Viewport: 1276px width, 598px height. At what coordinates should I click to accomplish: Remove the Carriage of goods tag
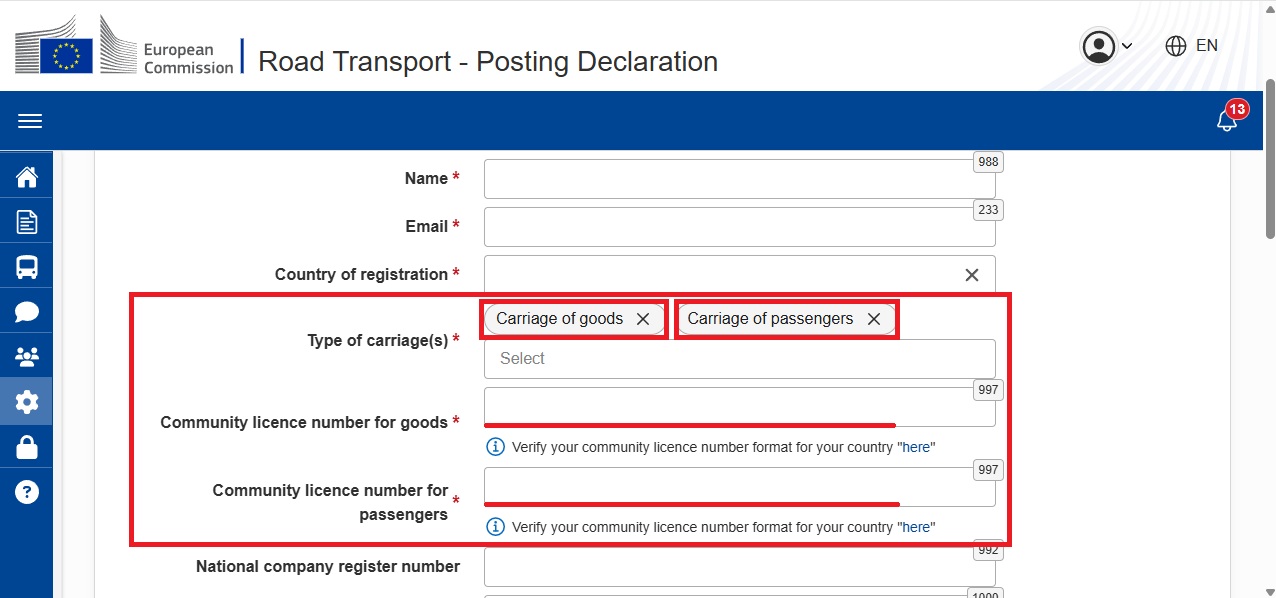click(x=643, y=319)
